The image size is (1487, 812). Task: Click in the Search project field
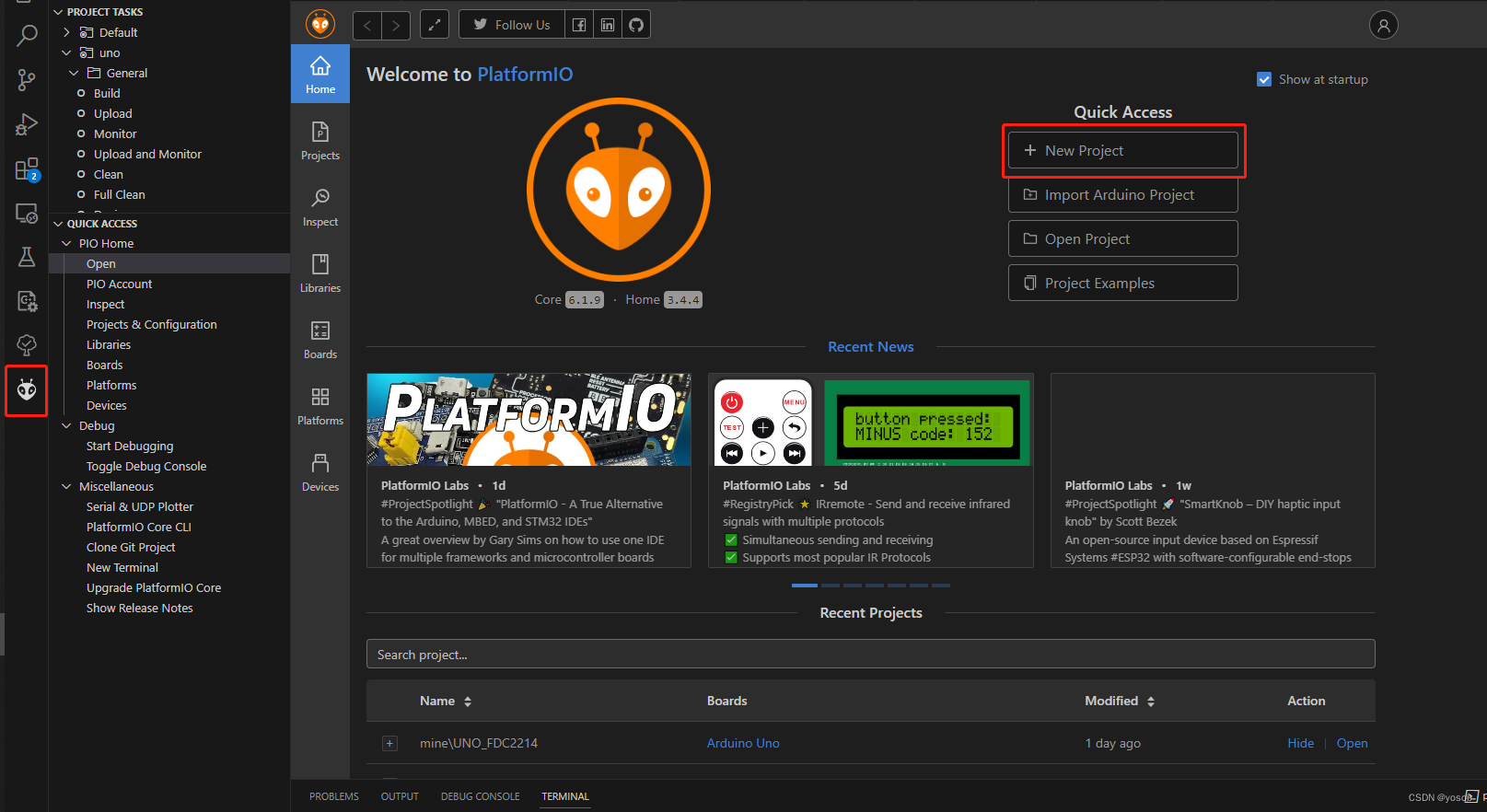tap(870, 654)
